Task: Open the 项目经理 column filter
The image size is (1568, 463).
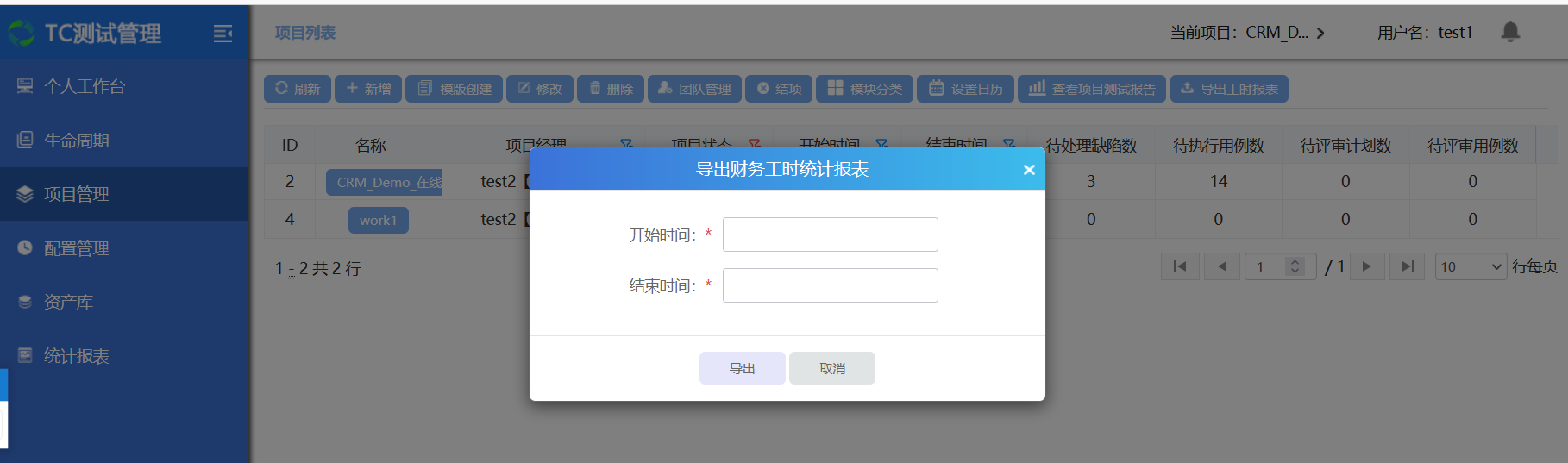Action: (626, 143)
